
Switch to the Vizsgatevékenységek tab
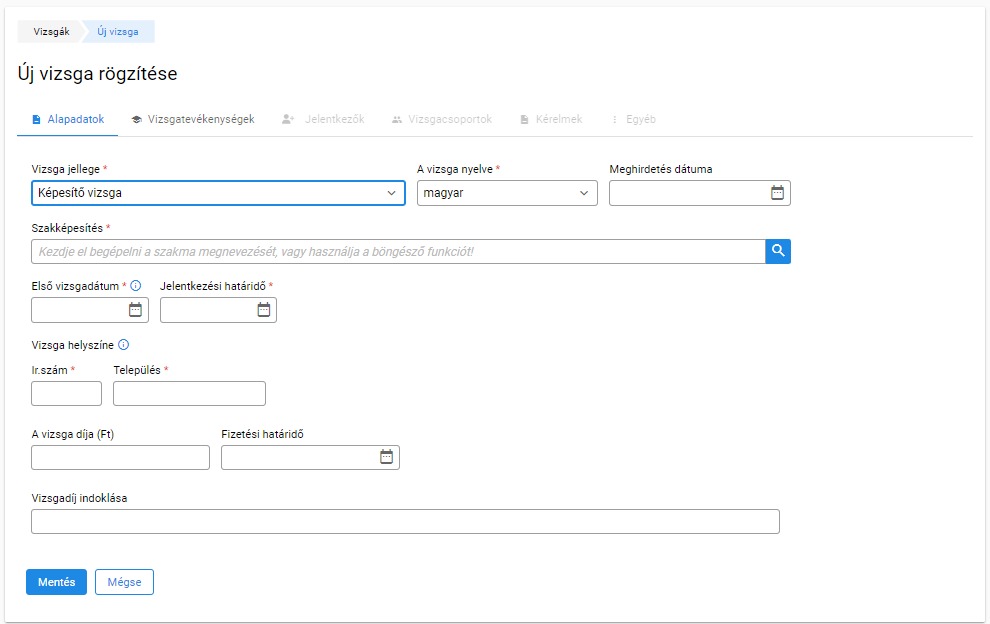tap(193, 119)
